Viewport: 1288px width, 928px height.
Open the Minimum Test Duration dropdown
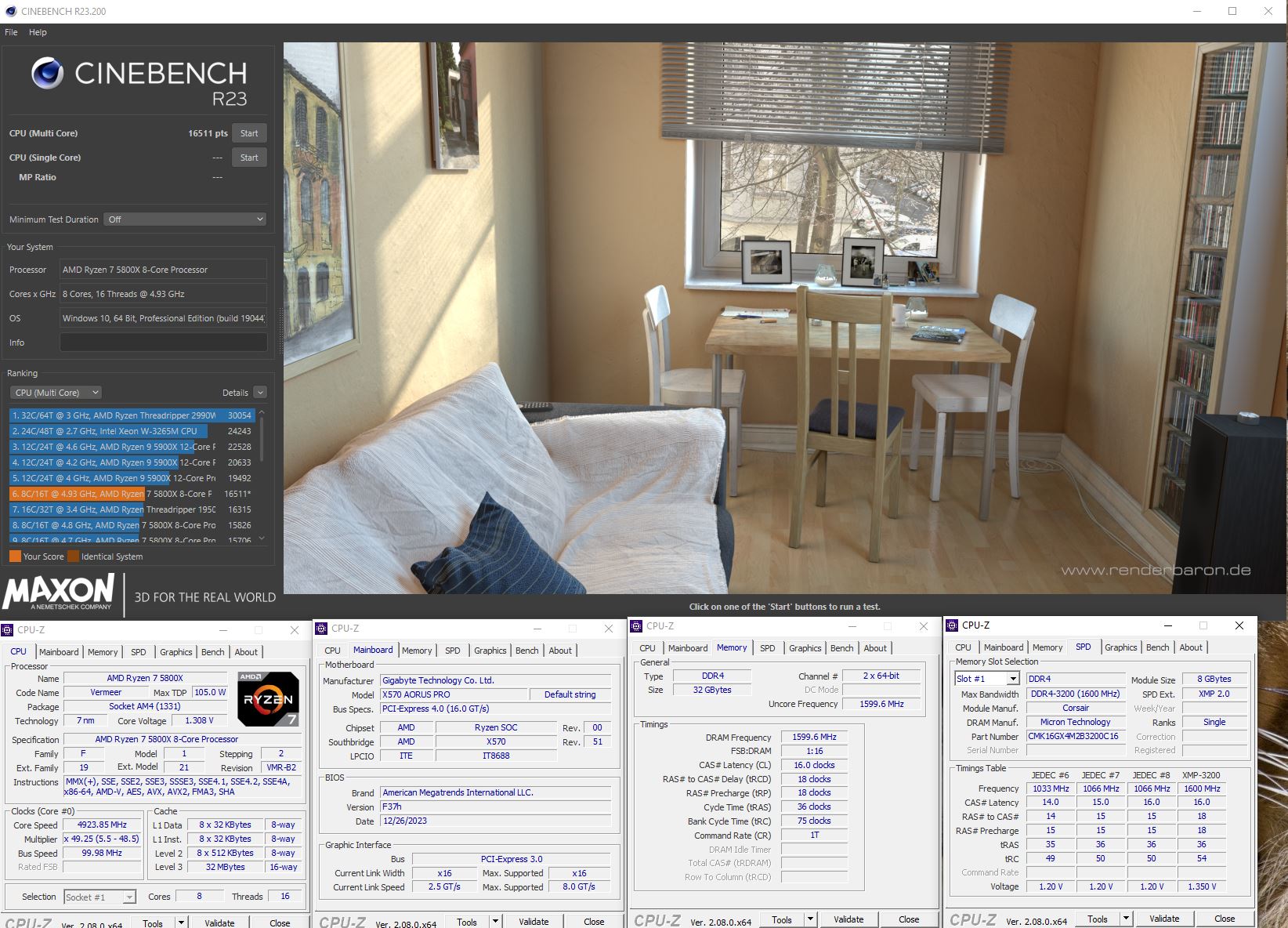tap(185, 219)
